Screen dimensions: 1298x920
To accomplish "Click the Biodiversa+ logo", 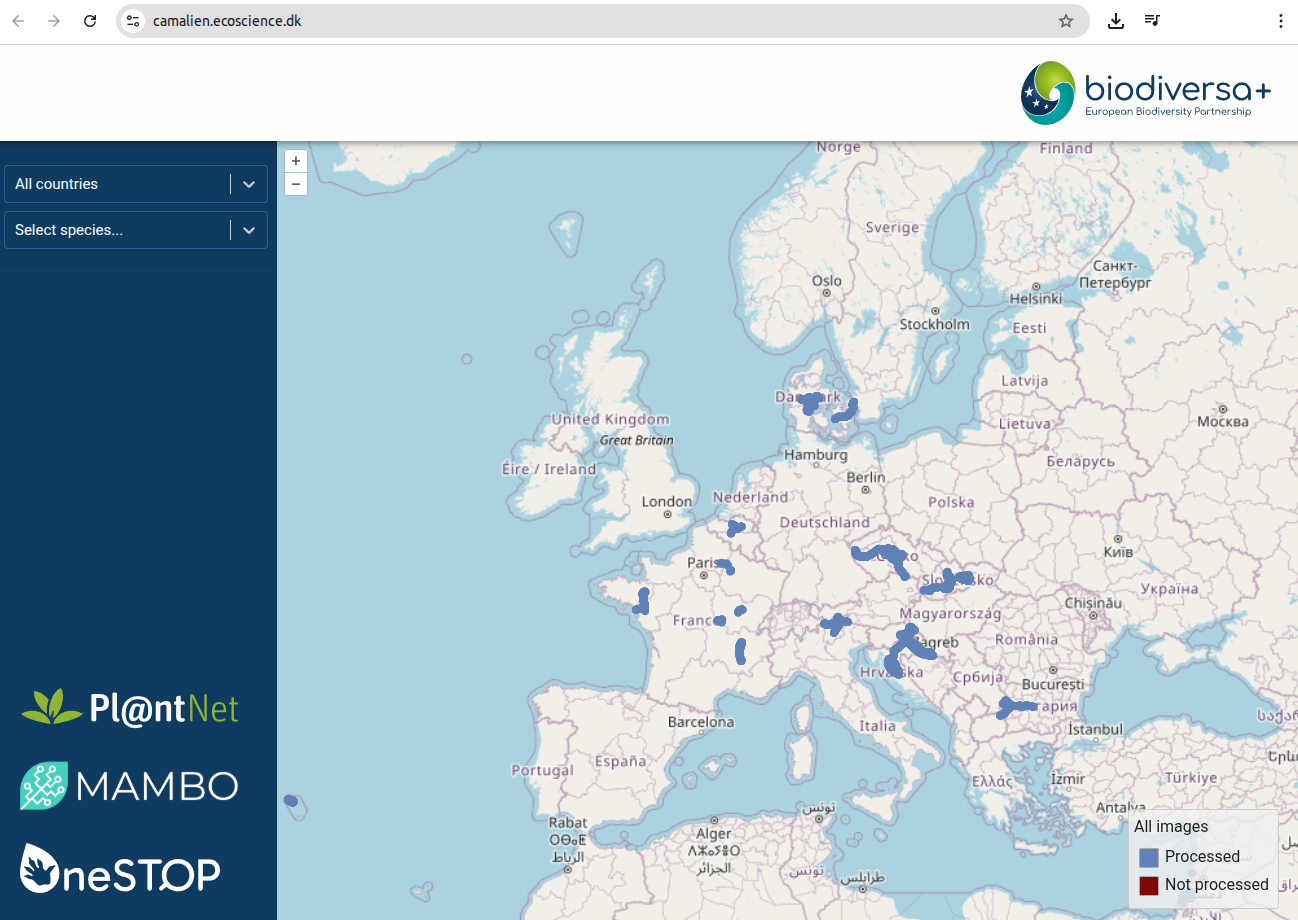I will [1146, 93].
